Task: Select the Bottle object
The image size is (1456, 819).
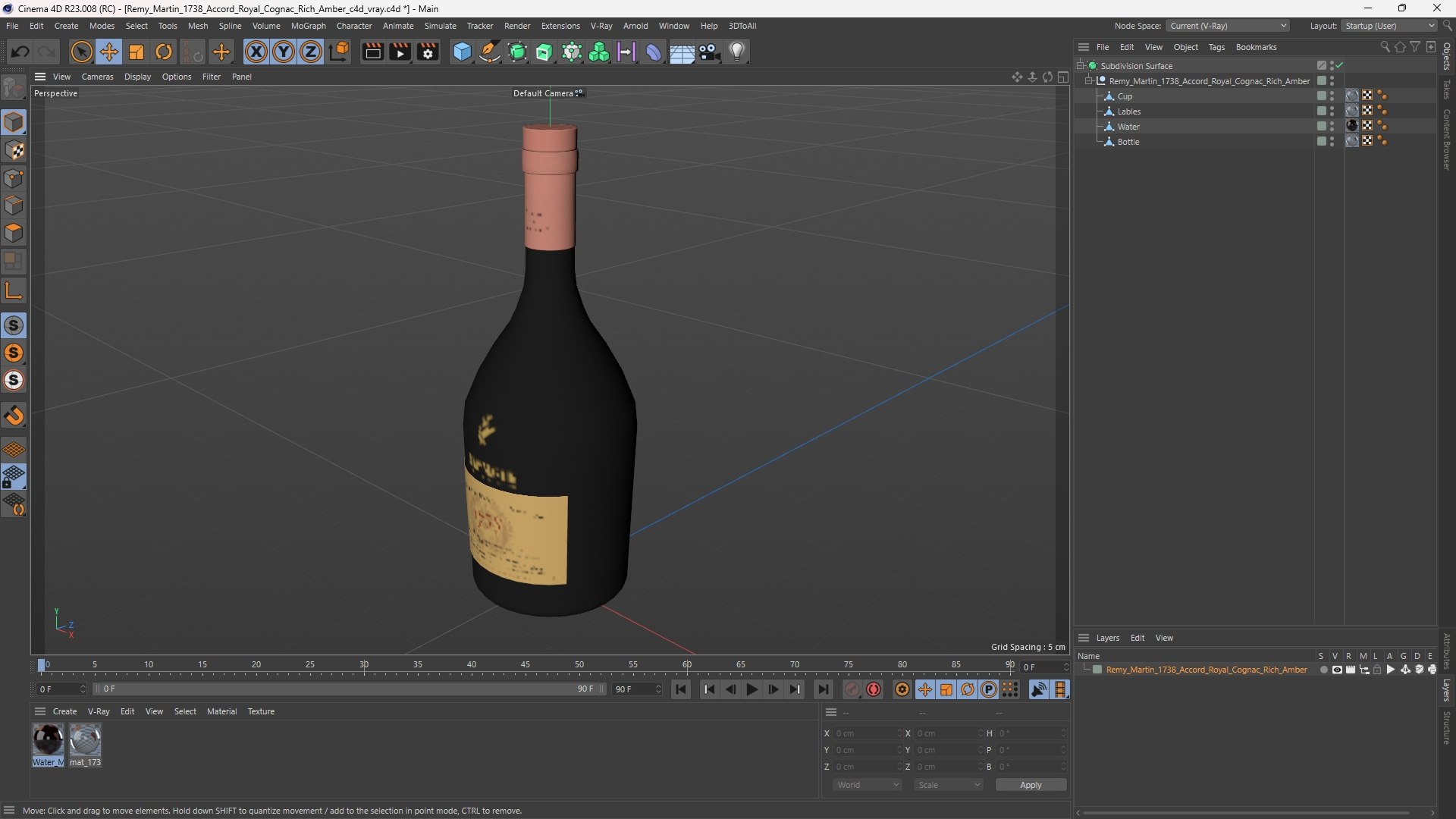Action: click(1128, 142)
